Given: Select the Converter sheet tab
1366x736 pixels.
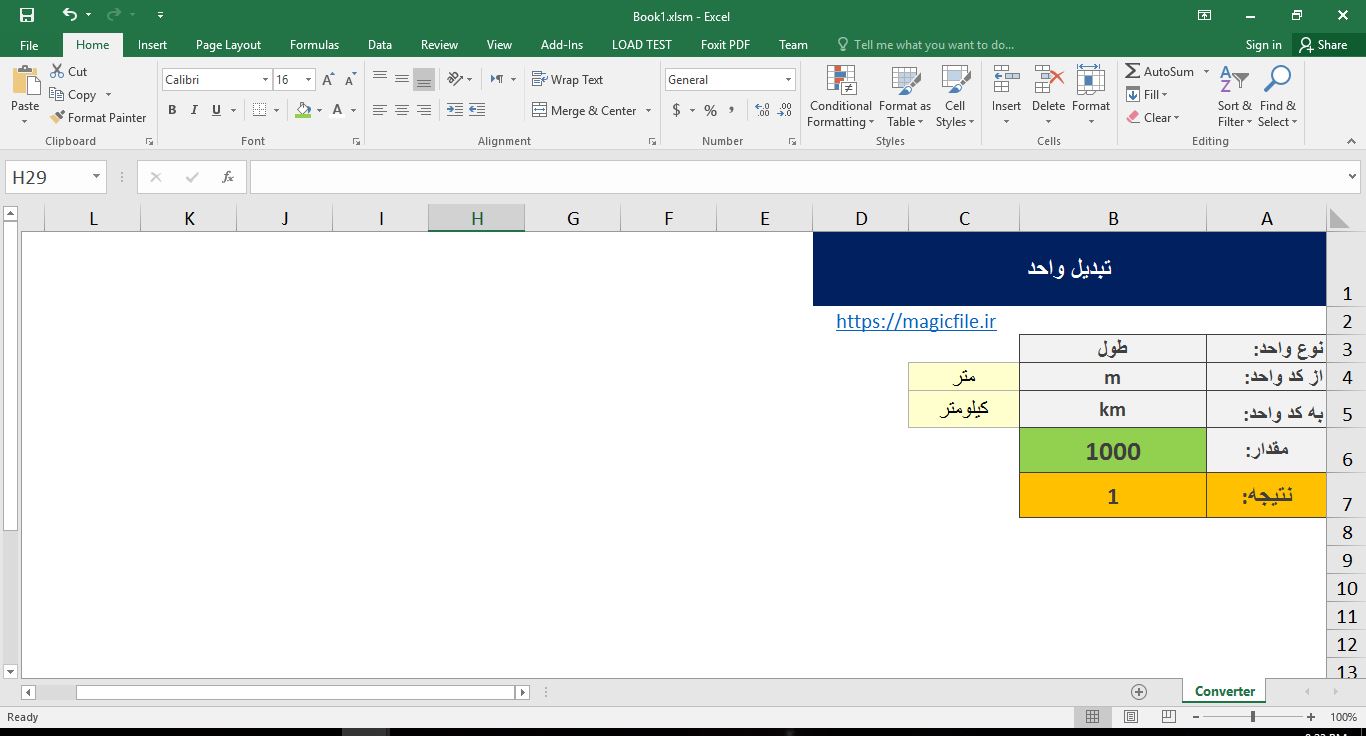Looking at the screenshot, I should (x=1224, y=691).
